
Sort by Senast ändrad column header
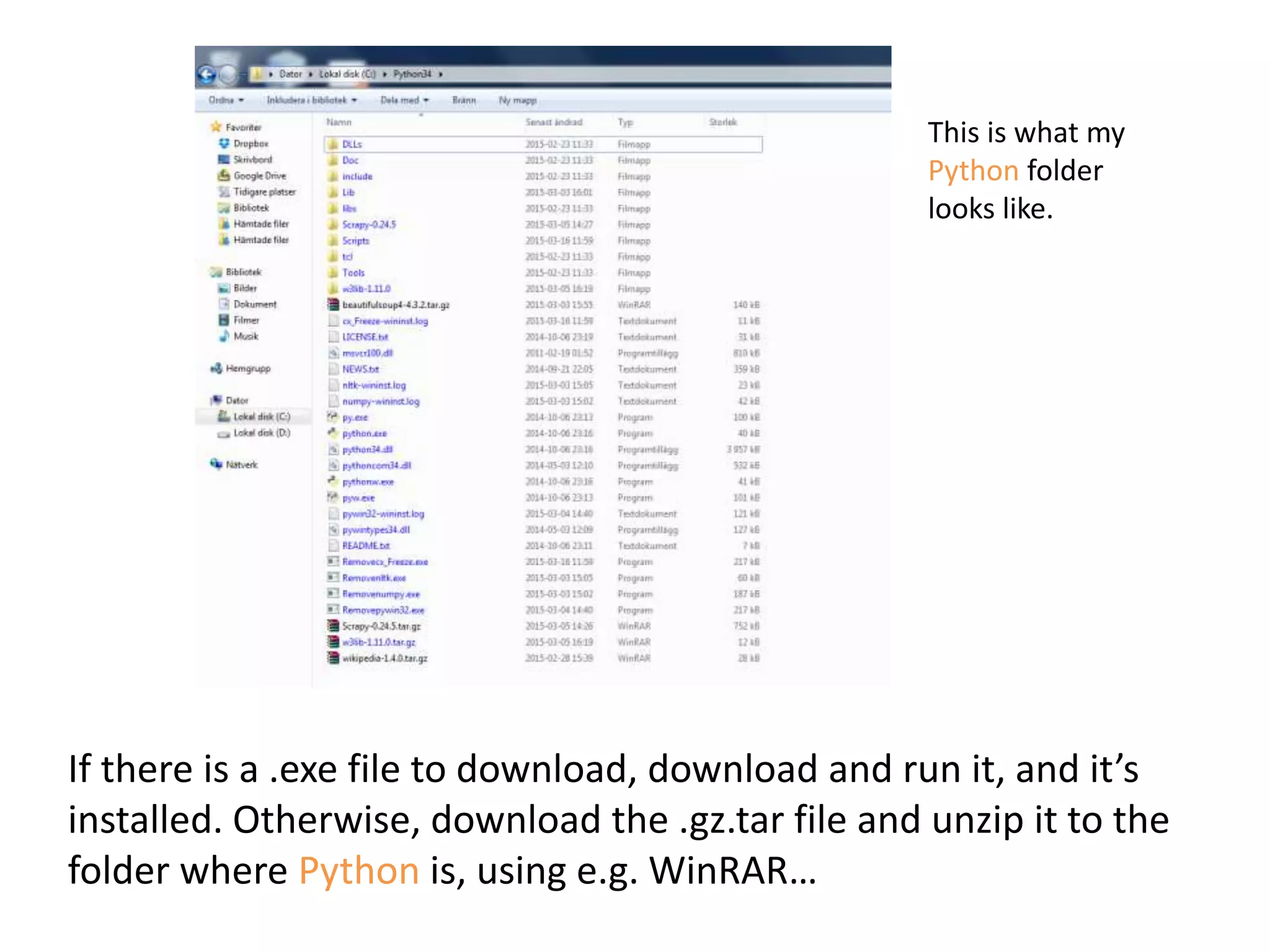[554, 122]
